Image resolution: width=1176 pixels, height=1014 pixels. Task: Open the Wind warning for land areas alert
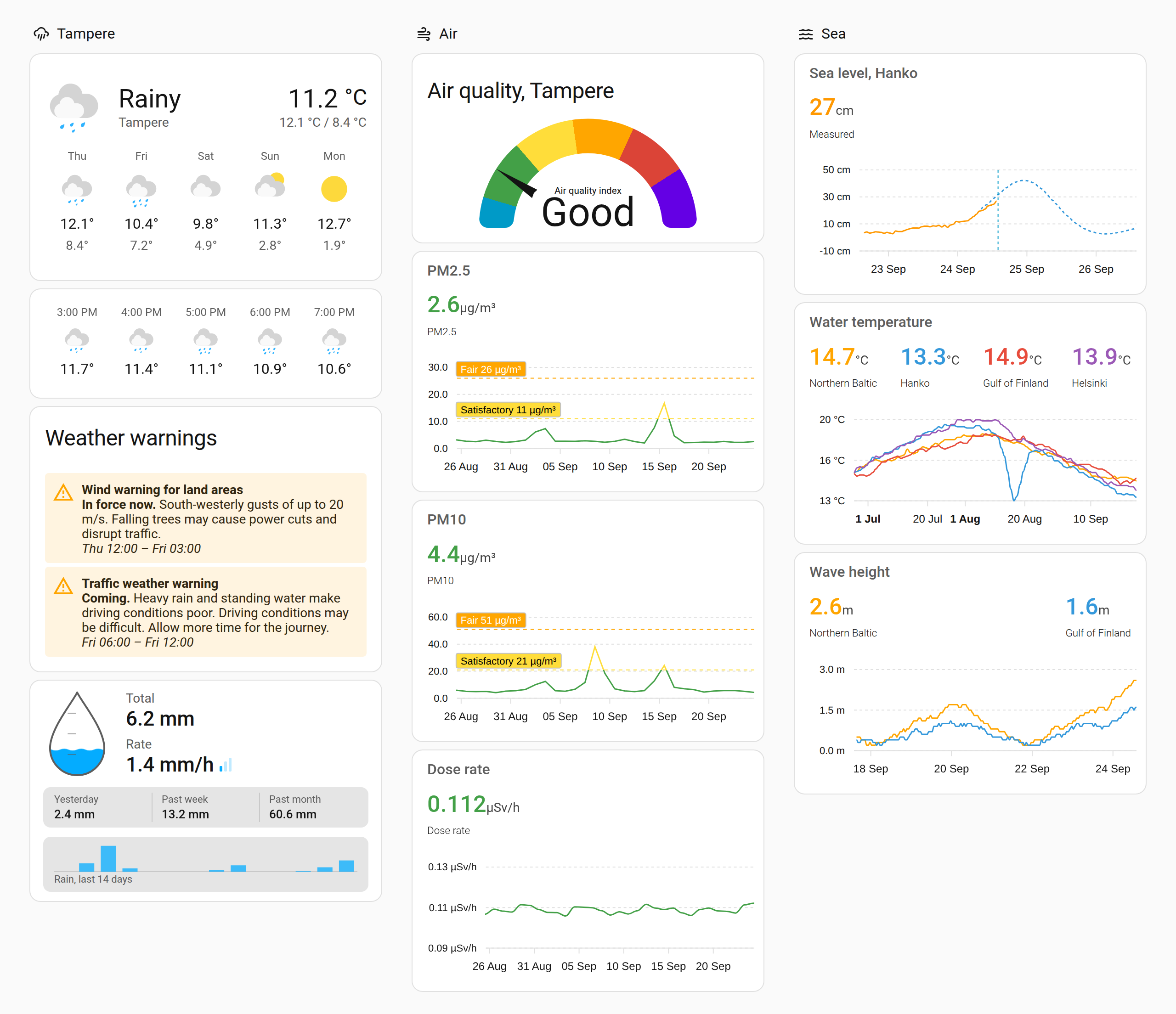(x=205, y=518)
